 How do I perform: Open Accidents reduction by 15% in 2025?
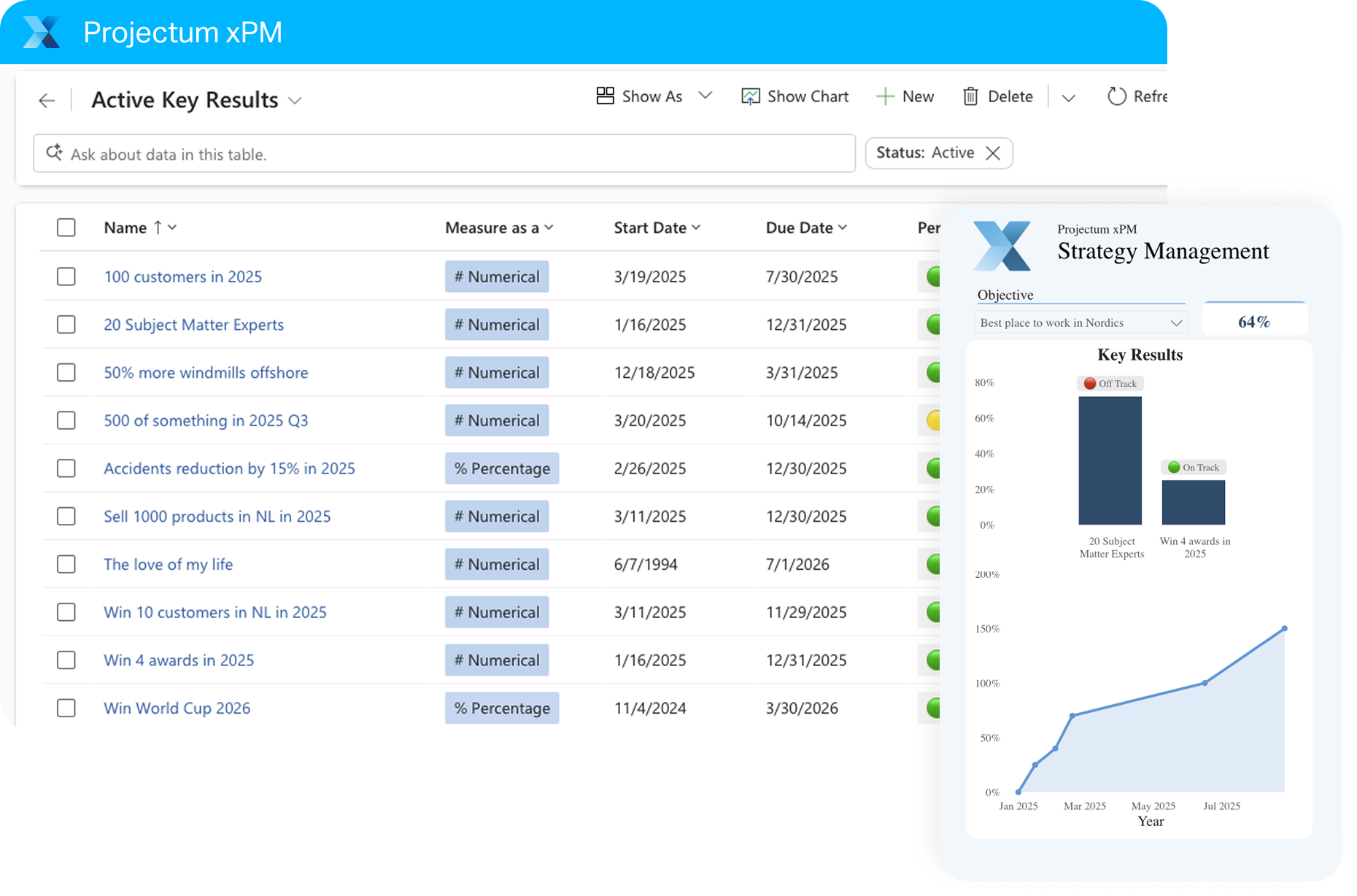pos(229,468)
